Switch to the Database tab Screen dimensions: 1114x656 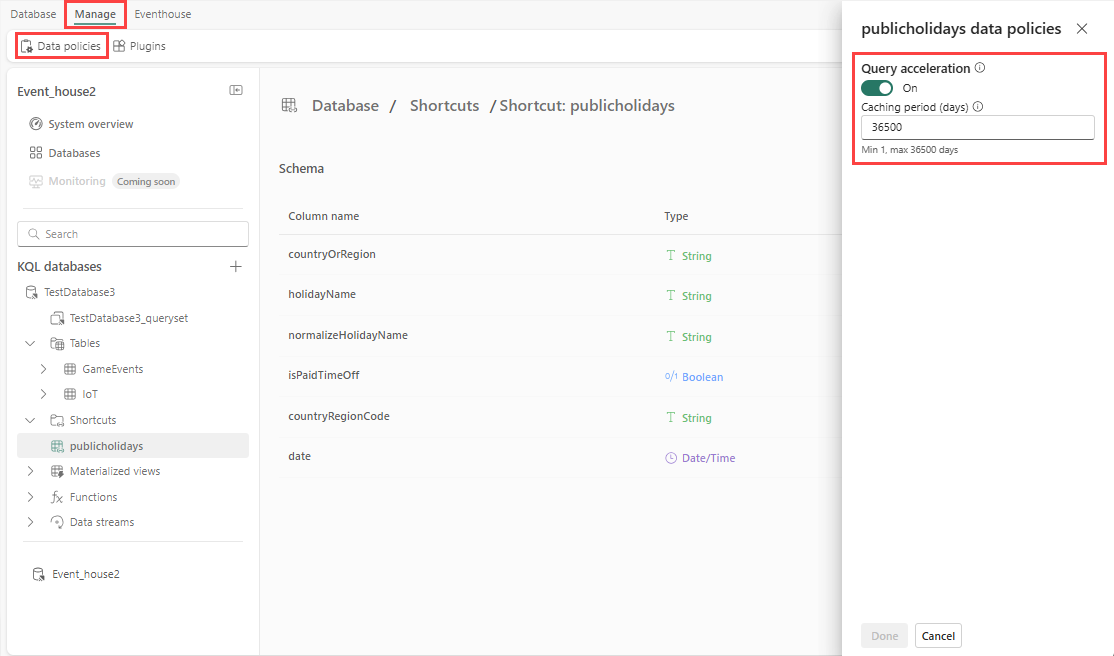(33, 13)
